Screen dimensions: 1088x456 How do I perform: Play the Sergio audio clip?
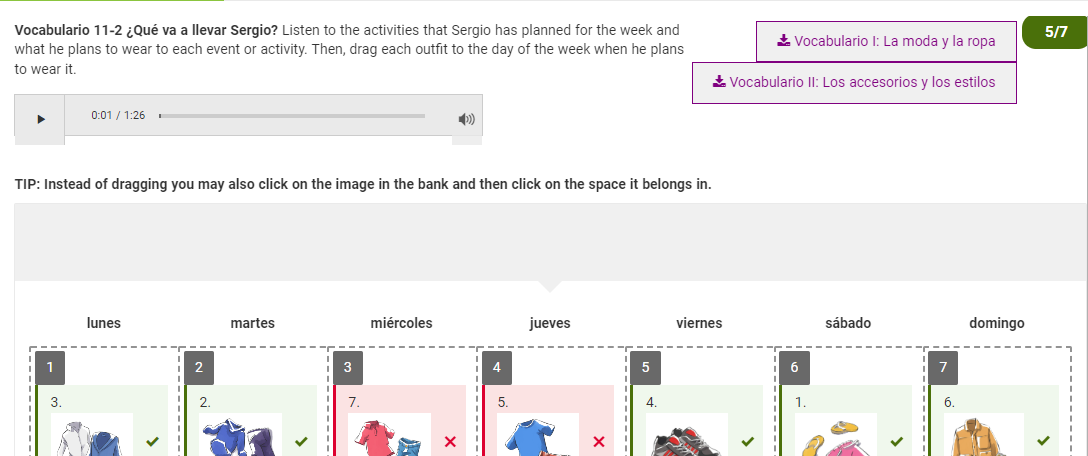(x=40, y=119)
